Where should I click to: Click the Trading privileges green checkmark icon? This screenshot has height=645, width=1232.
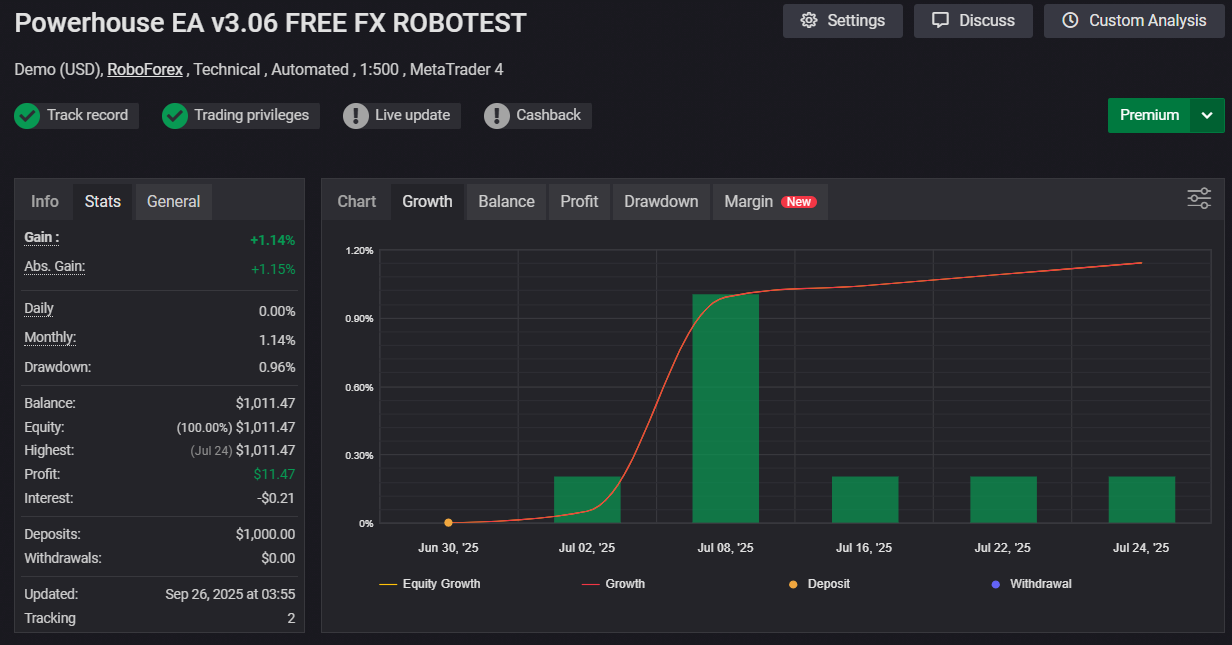point(175,116)
